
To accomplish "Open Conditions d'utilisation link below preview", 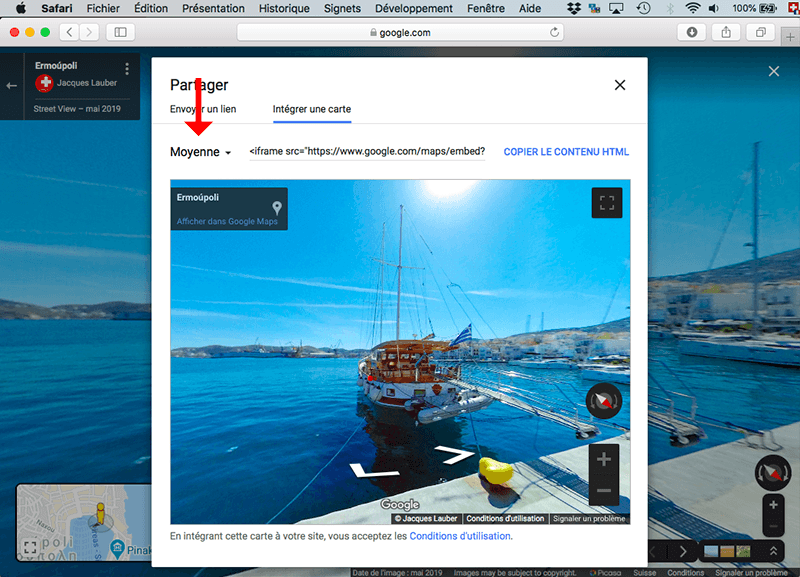I will click(460, 536).
